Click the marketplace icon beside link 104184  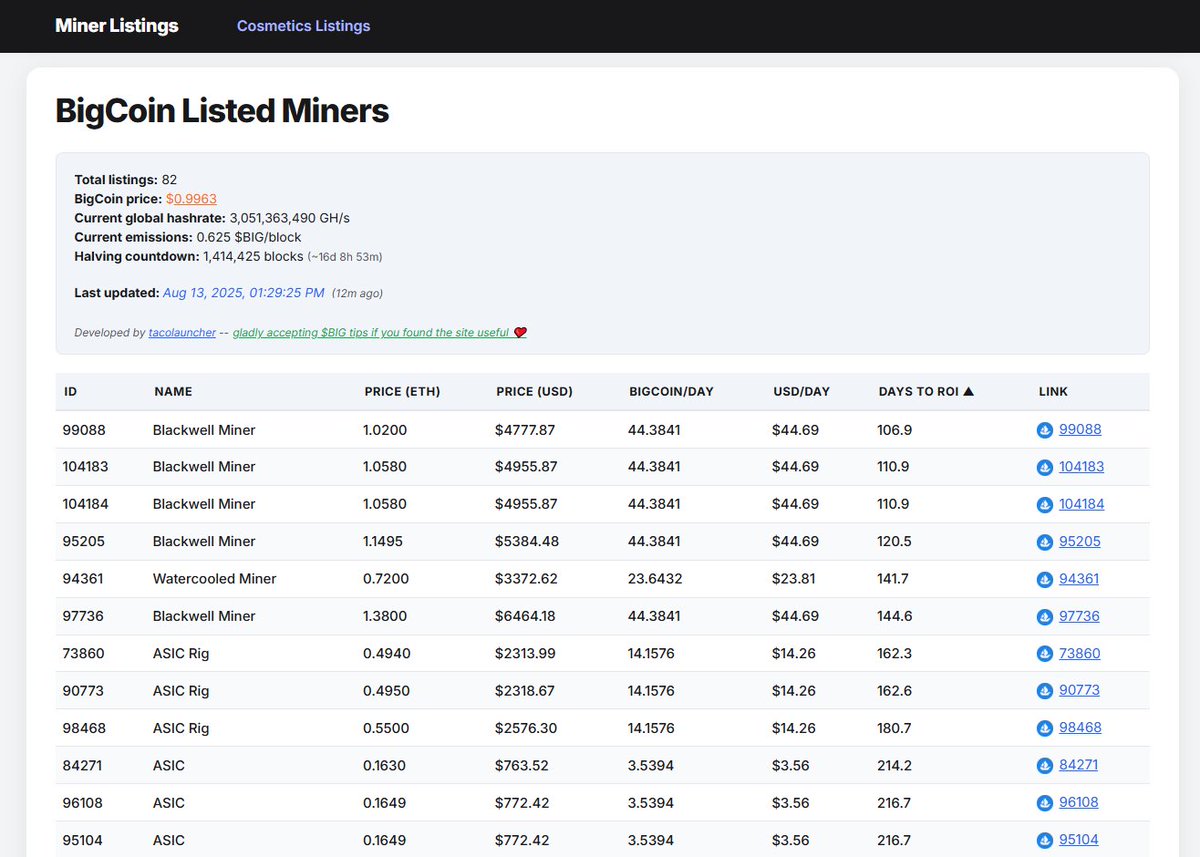point(1045,505)
